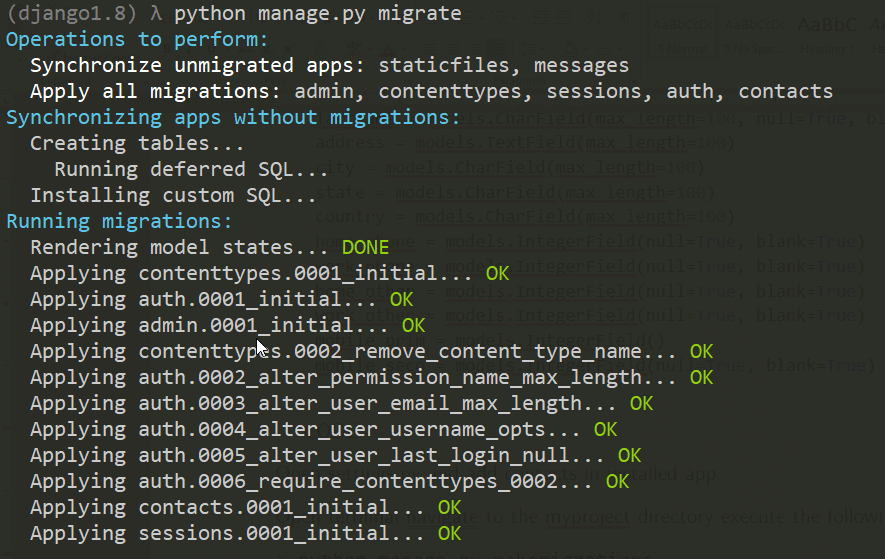Click 'Synchronizing apps without migrations:' heading

point(232,118)
